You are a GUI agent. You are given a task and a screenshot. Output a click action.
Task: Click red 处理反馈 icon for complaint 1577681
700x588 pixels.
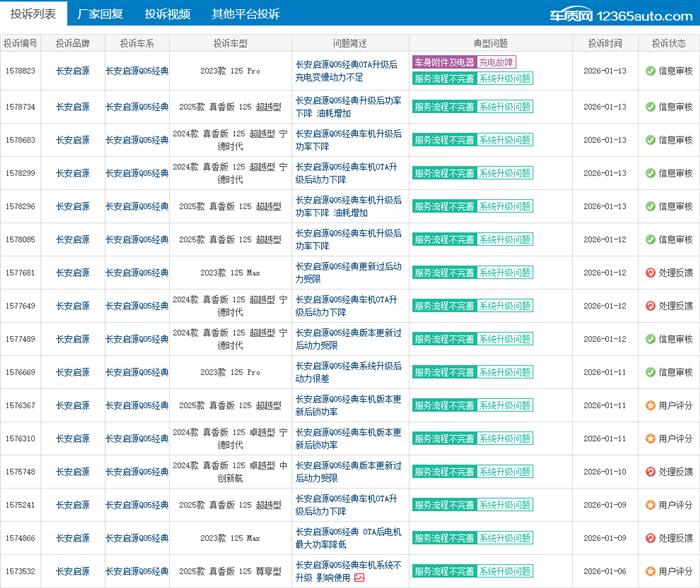click(650, 273)
